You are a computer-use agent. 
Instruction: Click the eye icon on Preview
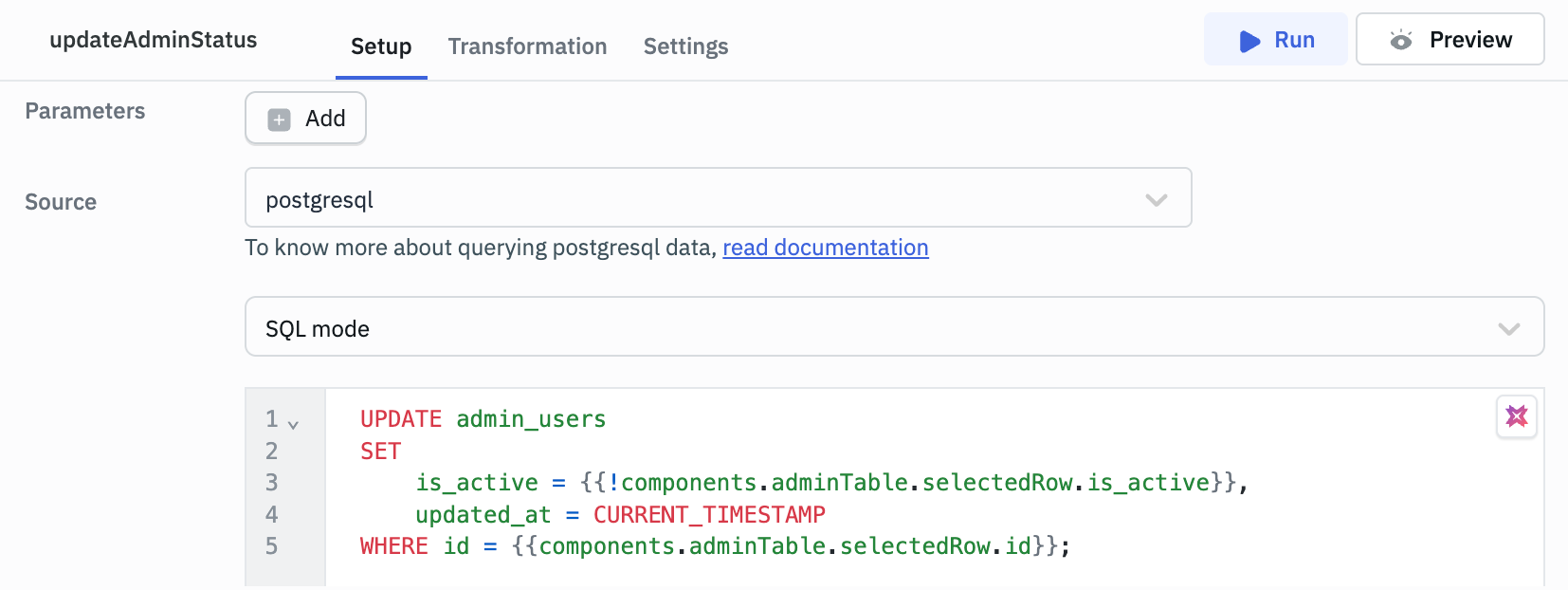point(1400,41)
